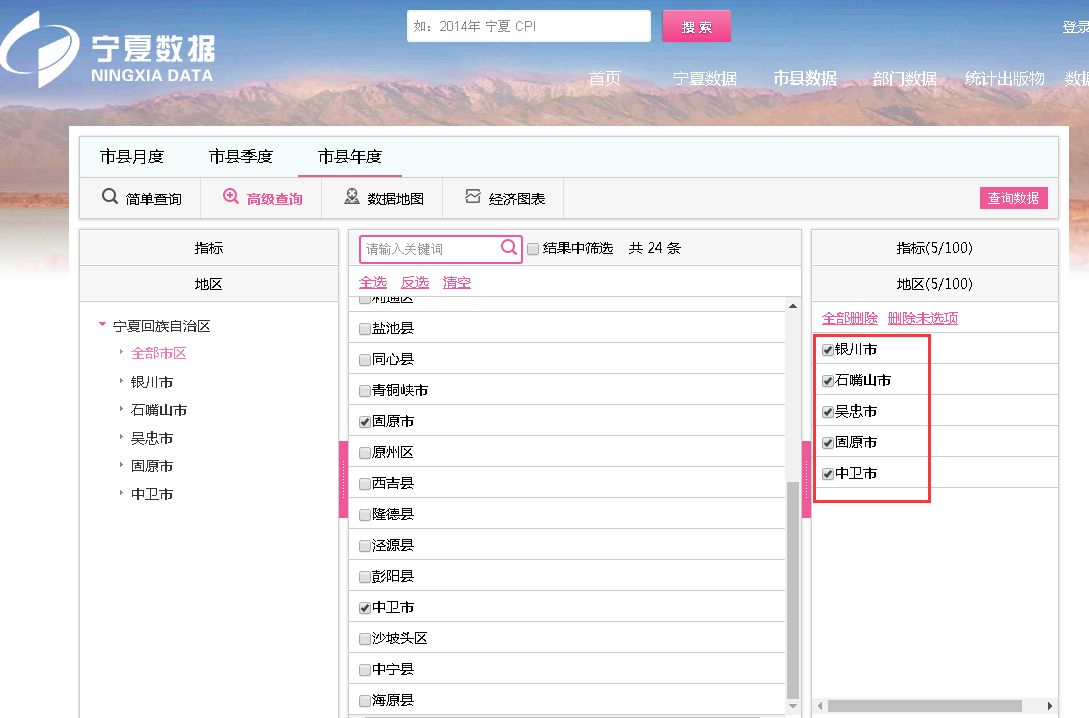Uncheck 吴忠市 in the selected regions panel
This screenshot has width=1089, height=718.
click(x=828, y=412)
